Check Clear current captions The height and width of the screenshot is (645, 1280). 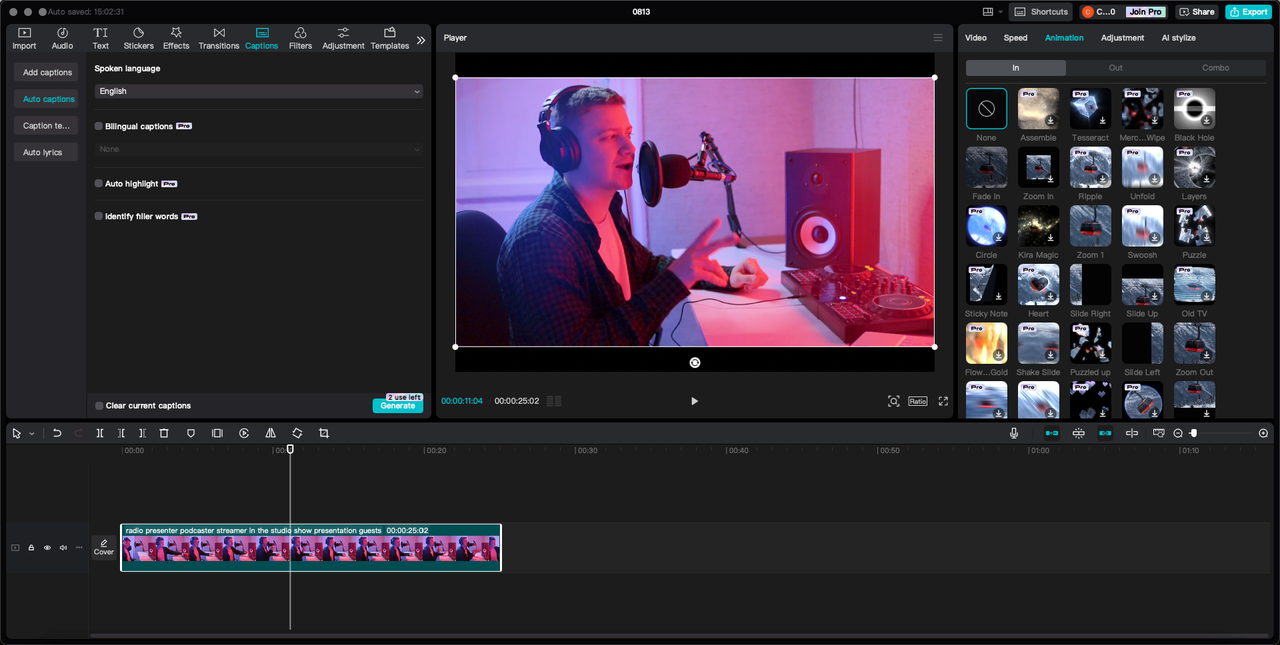[x=99, y=406]
